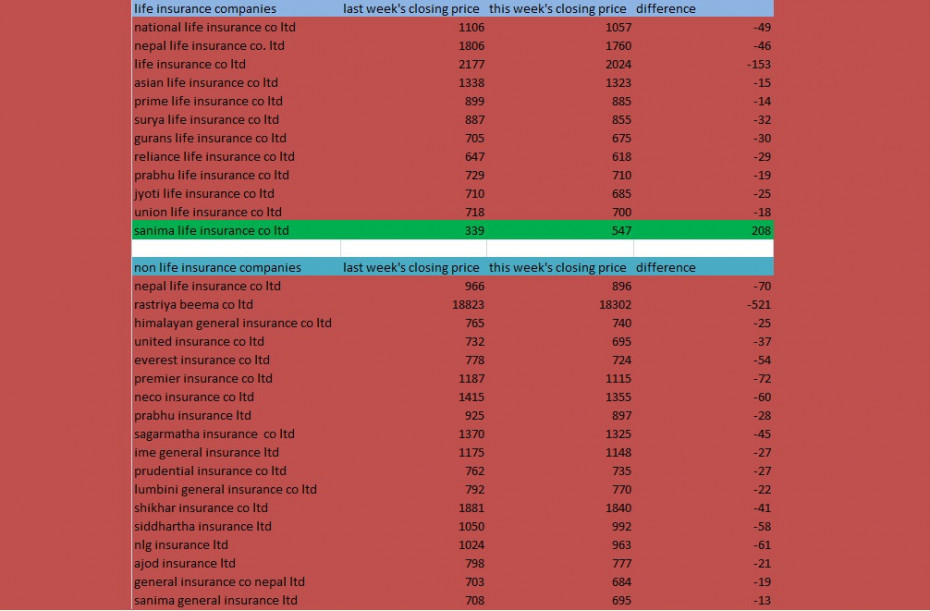The image size is (930, 611).
Task: Select the 1148 closing price cell
Action: 560,451
